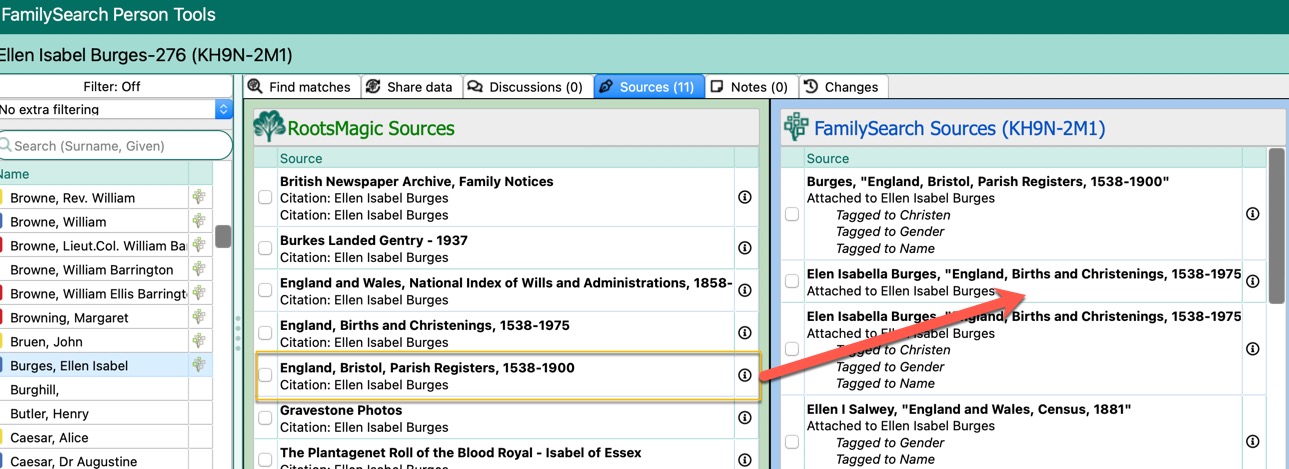Click the FamilySearch icon beside Browne, Lieut.Col. William
1289x469 pixels.
point(200,246)
